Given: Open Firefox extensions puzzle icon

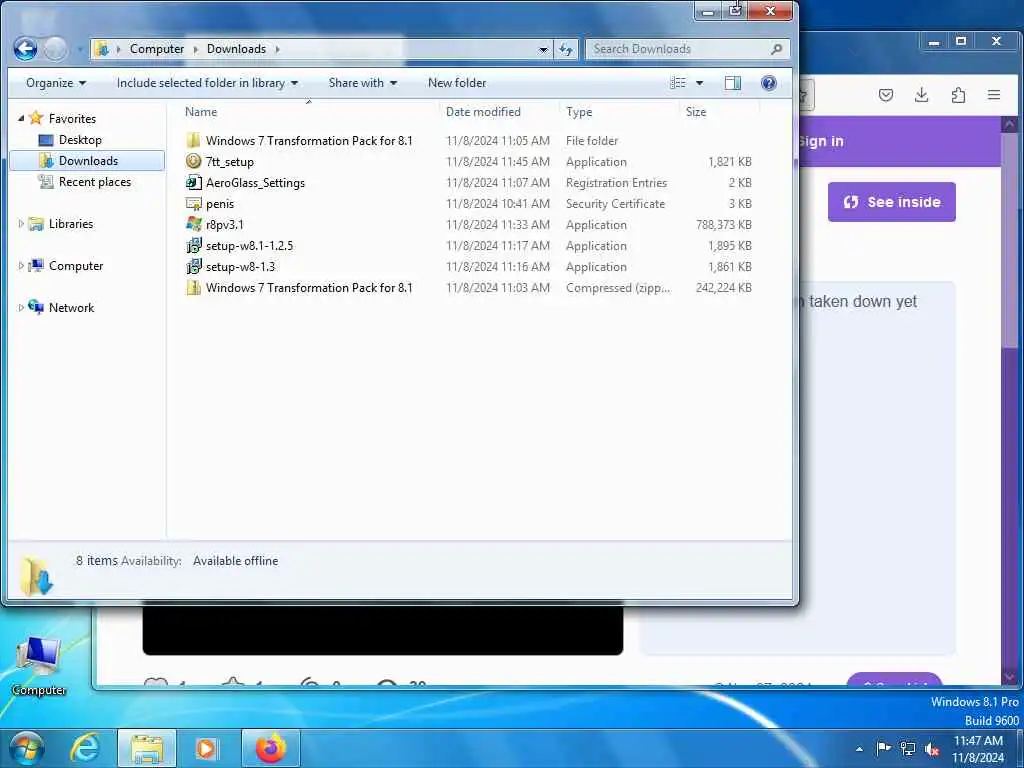Looking at the screenshot, I should click(958, 95).
